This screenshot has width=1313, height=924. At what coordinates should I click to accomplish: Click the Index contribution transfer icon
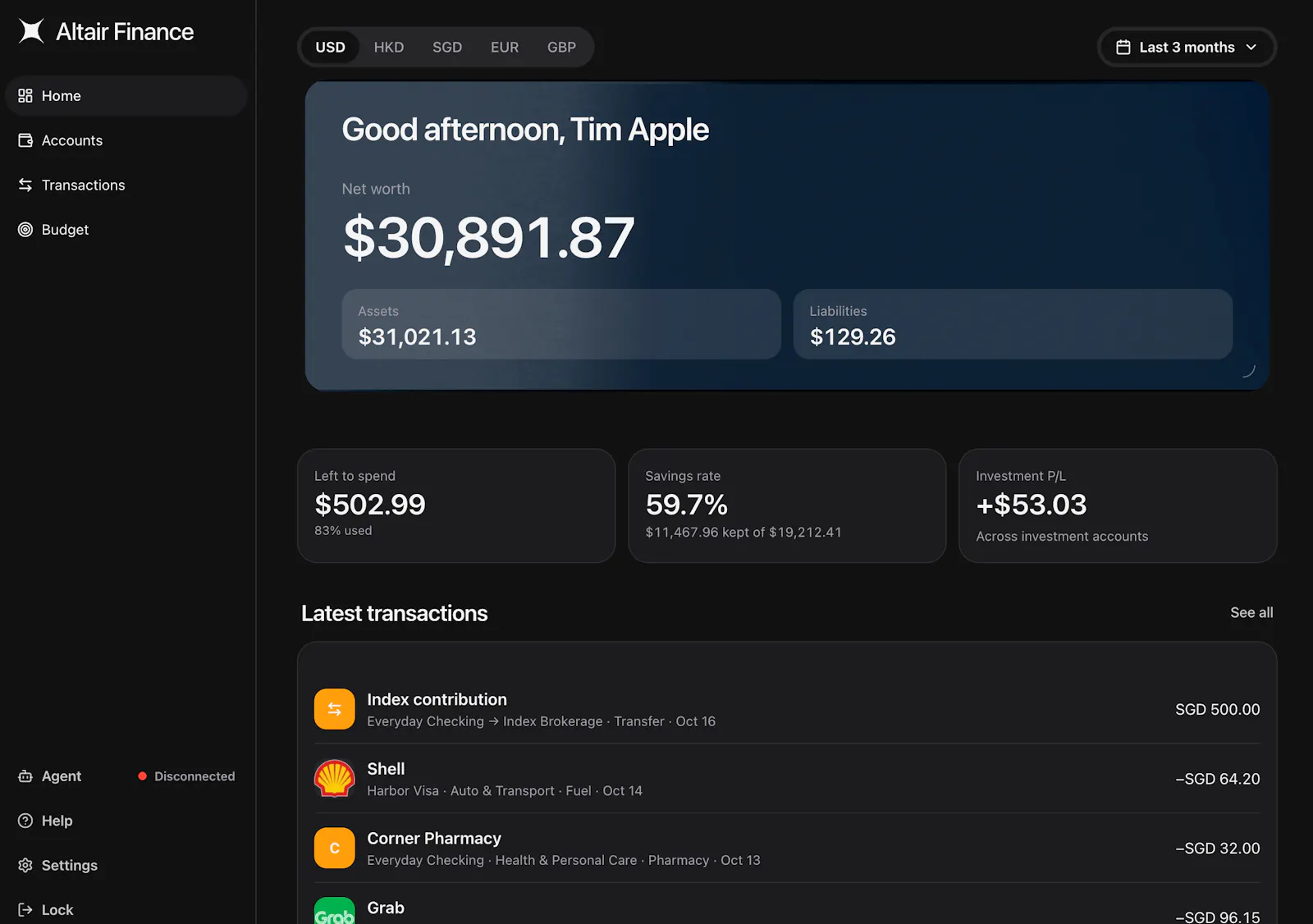click(x=335, y=709)
